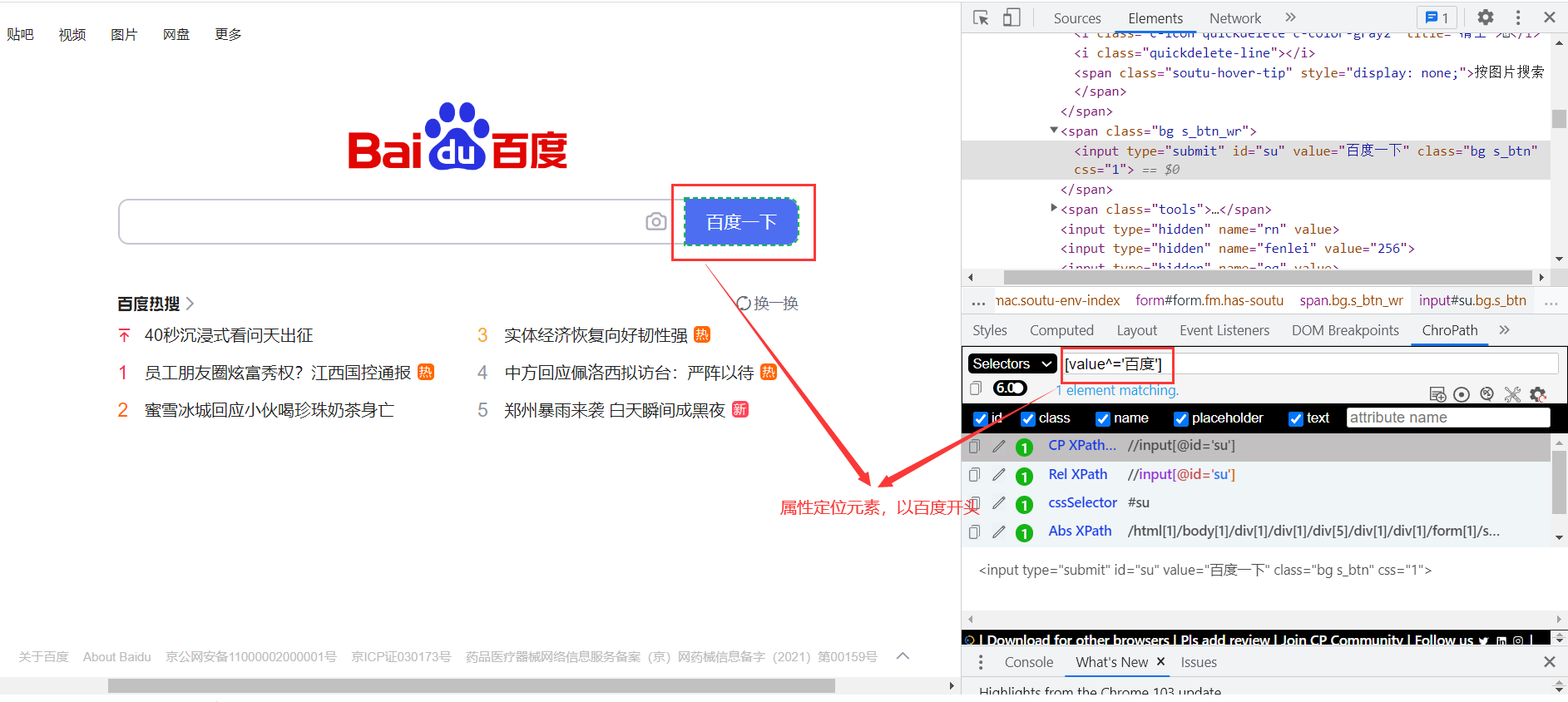Image resolution: width=1568 pixels, height=702 pixels.
Task: Switch to the Sources tab
Action: tap(1077, 18)
